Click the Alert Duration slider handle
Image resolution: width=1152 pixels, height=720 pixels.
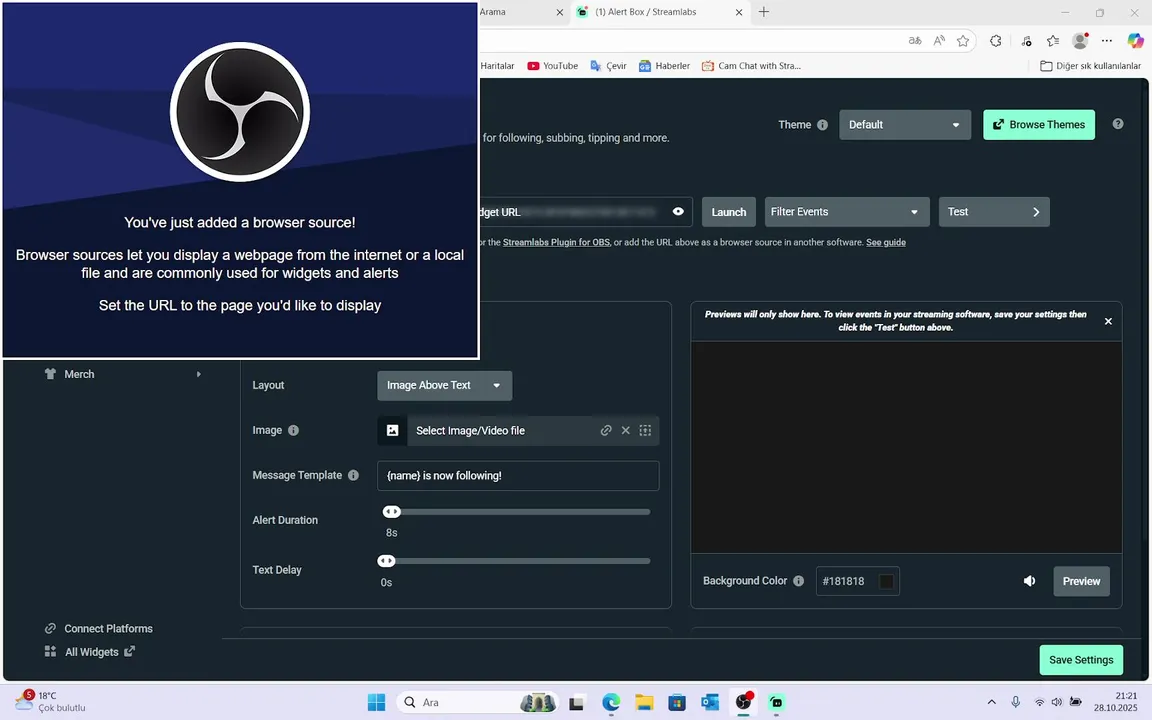392,511
